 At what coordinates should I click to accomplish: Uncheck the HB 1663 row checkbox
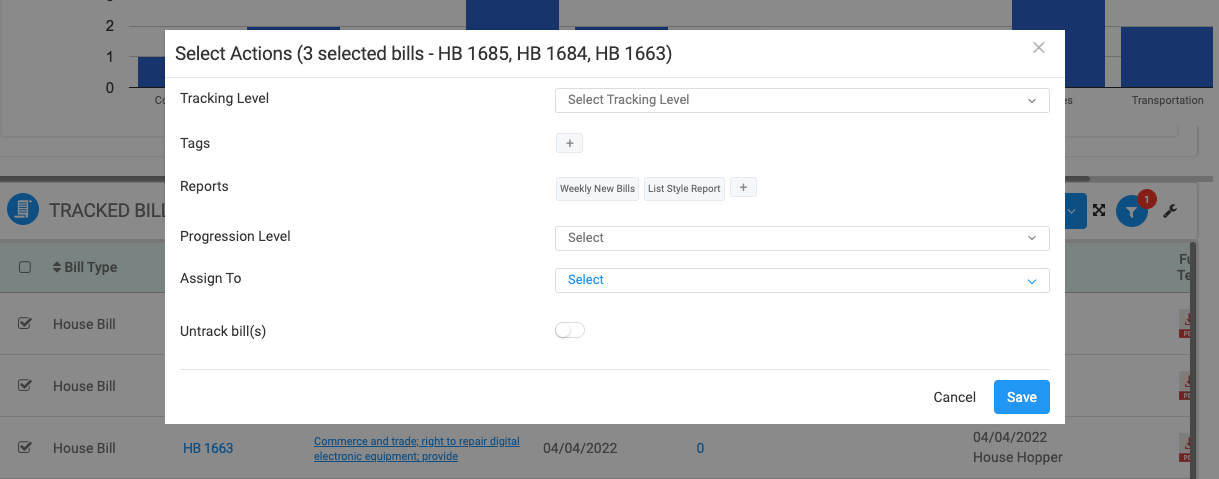[x=26, y=447]
